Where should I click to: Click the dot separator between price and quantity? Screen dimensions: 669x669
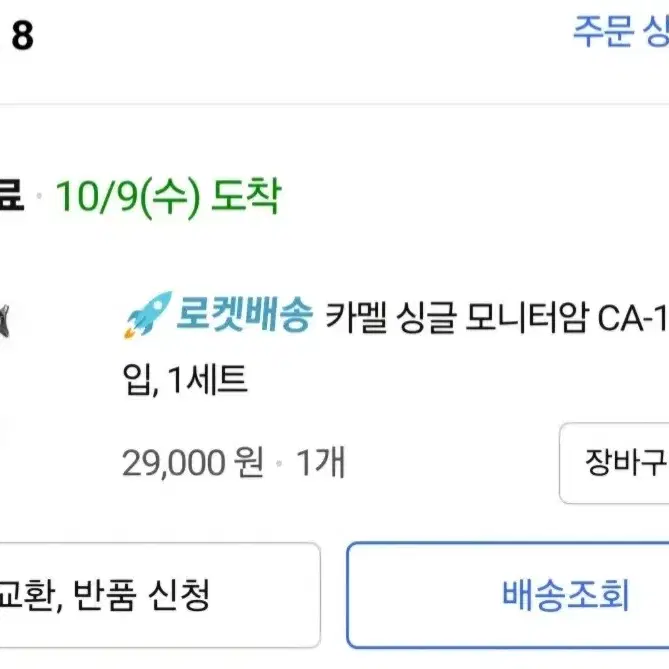coord(279,463)
